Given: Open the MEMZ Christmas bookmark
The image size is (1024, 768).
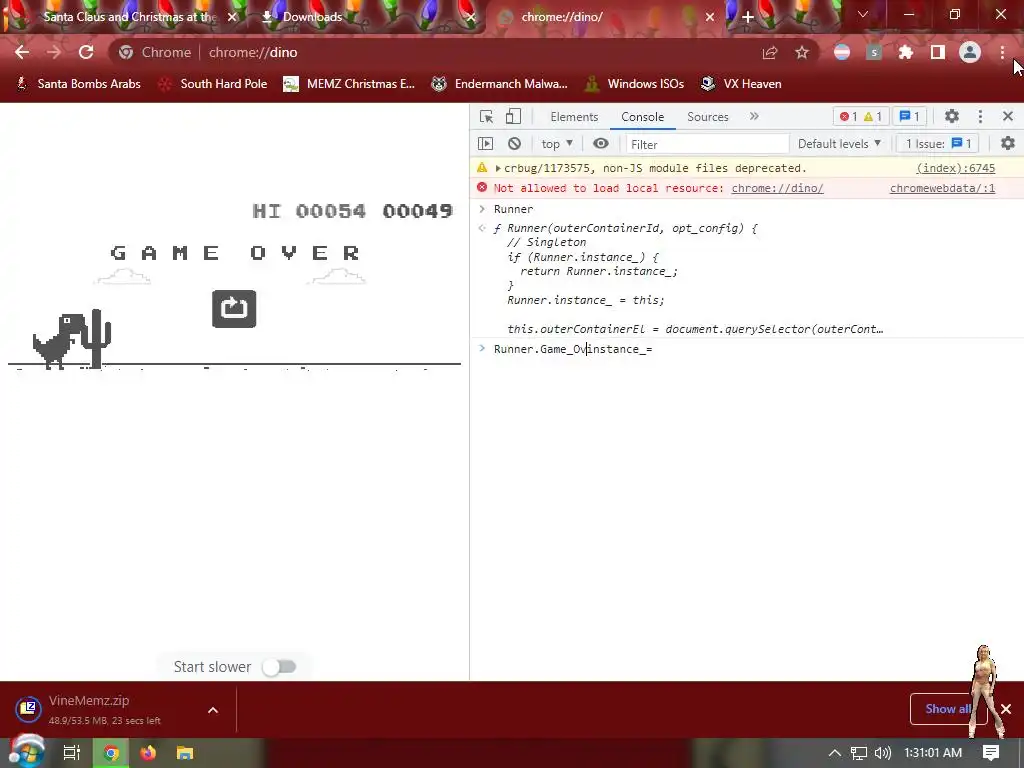Looking at the screenshot, I should (x=349, y=84).
